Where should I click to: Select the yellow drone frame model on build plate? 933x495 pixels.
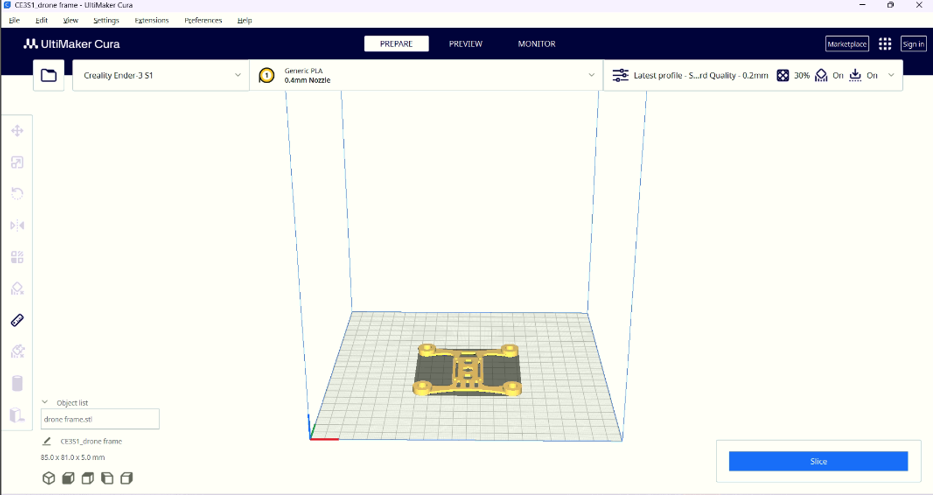(x=467, y=370)
